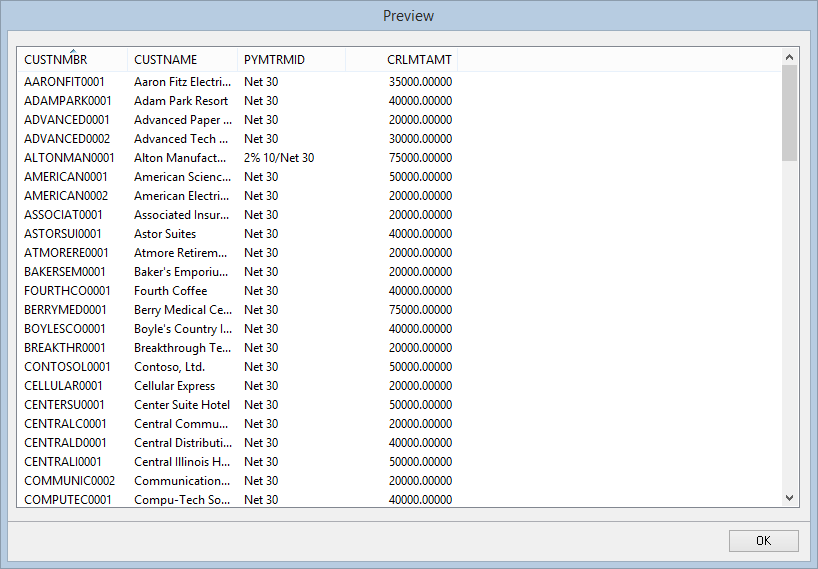Image resolution: width=818 pixels, height=569 pixels.
Task: Select row AMERICAN0002
Action: 238,196
